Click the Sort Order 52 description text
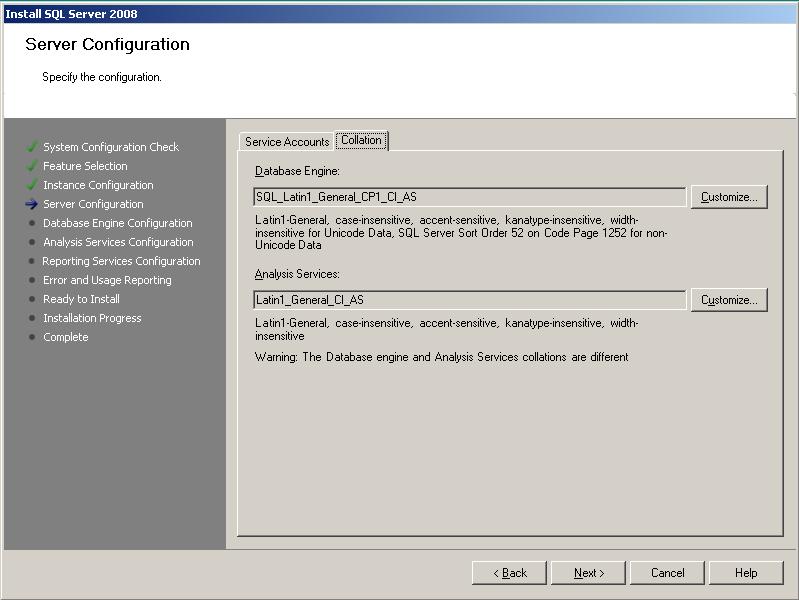Image resolution: width=799 pixels, height=600 pixels. pos(461,232)
